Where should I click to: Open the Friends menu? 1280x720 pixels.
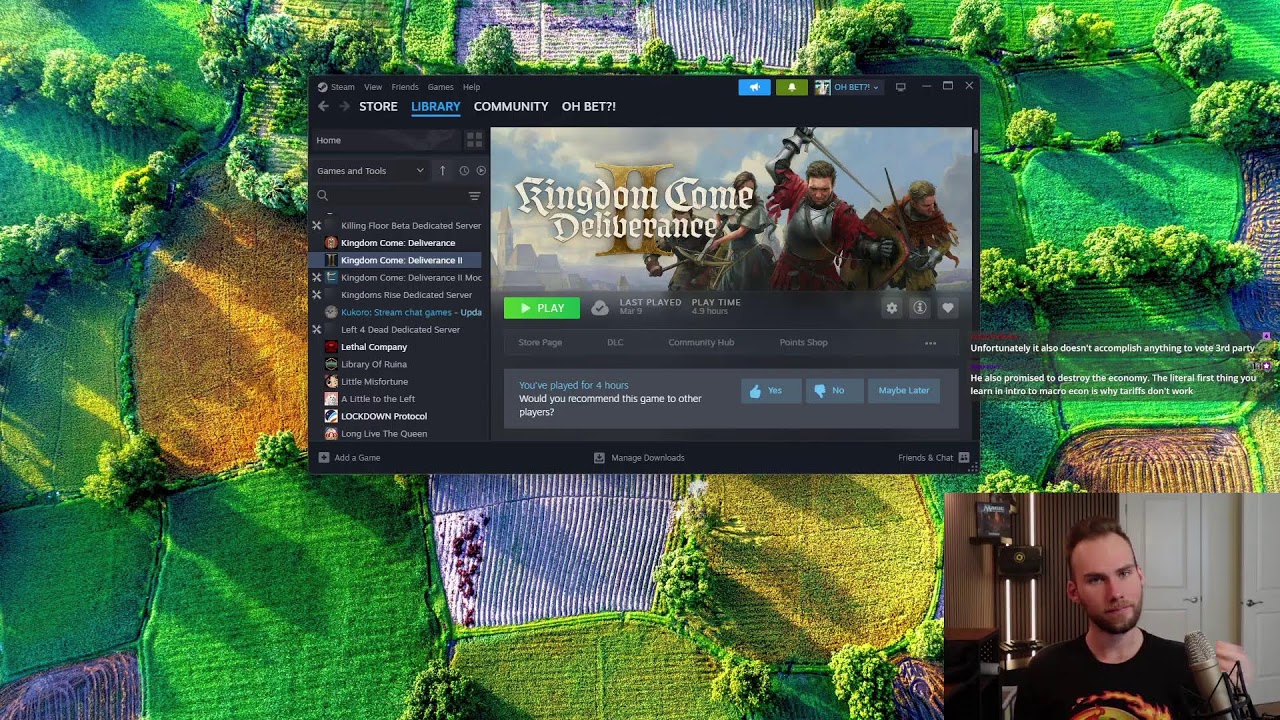tap(405, 87)
